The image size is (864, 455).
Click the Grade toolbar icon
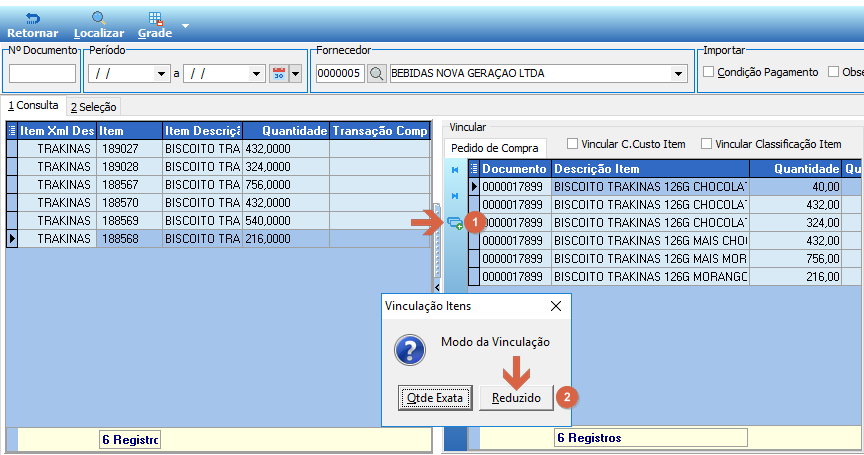(x=155, y=25)
